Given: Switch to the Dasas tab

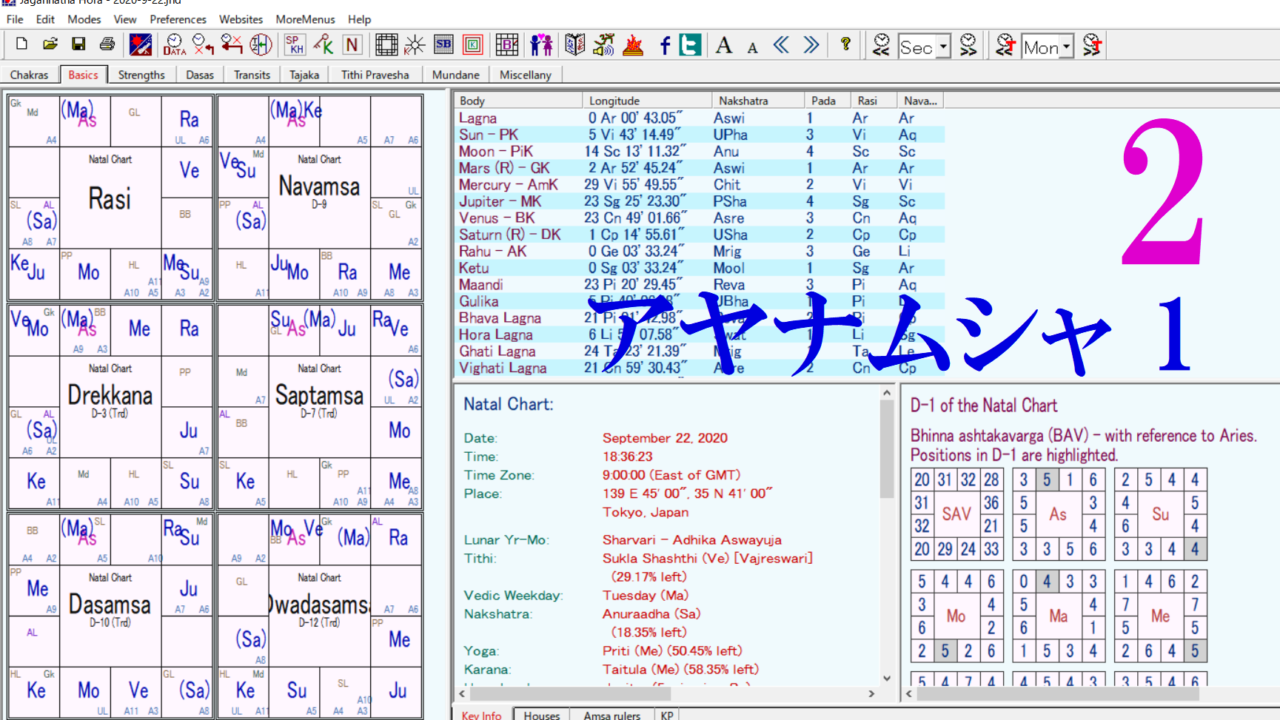Looking at the screenshot, I should point(200,75).
